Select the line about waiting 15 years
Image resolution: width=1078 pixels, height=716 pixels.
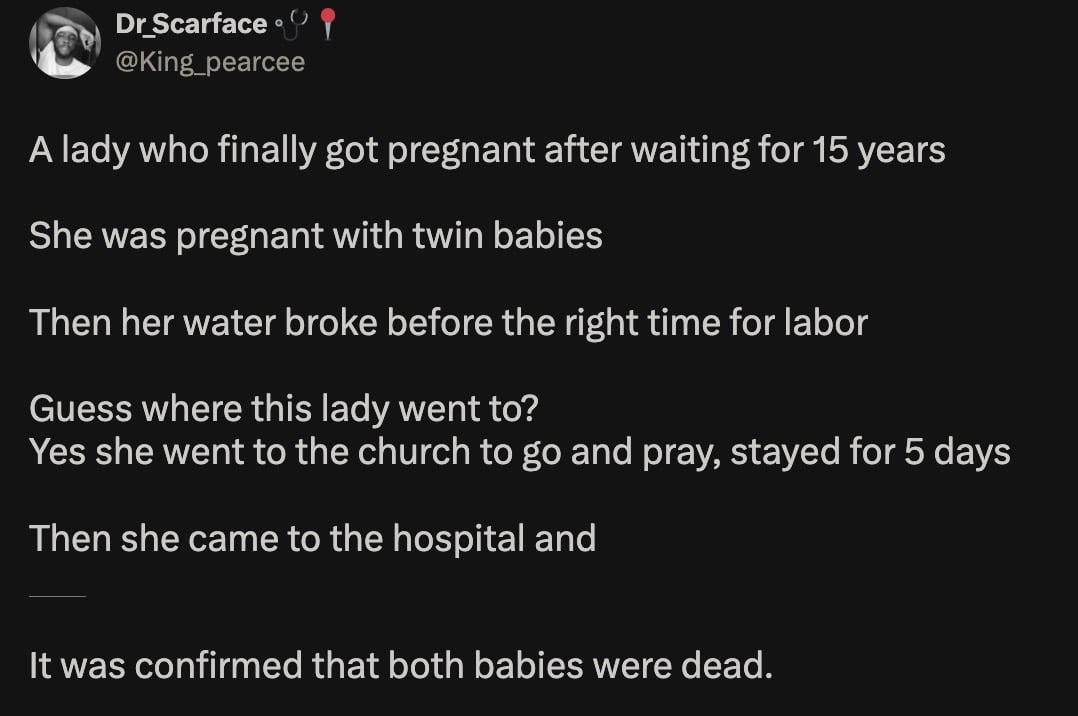tap(487, 150)
